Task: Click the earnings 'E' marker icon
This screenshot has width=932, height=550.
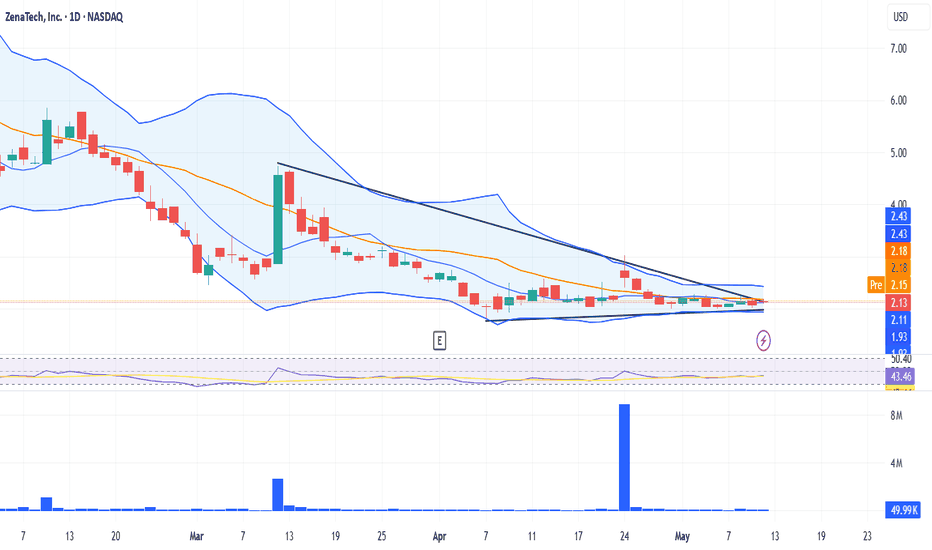Action: [x=439, y=341]
